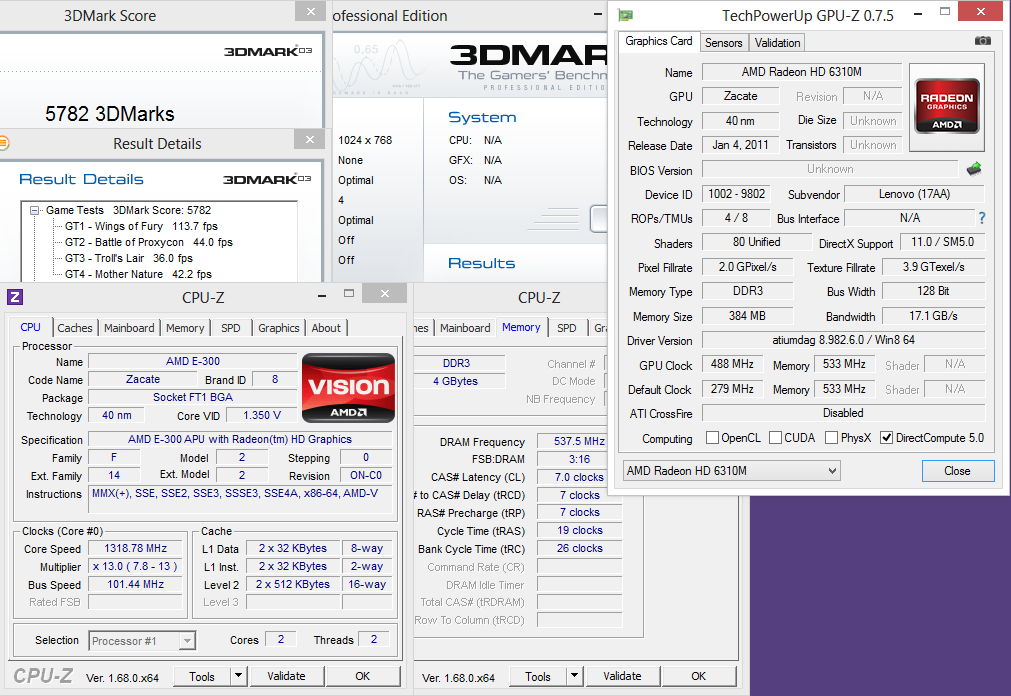Image resolution: width=1011 pixels, height=696 pixels.
Task: Switch to the Validation tab in GPU-Z
Action: coord(778,43)
